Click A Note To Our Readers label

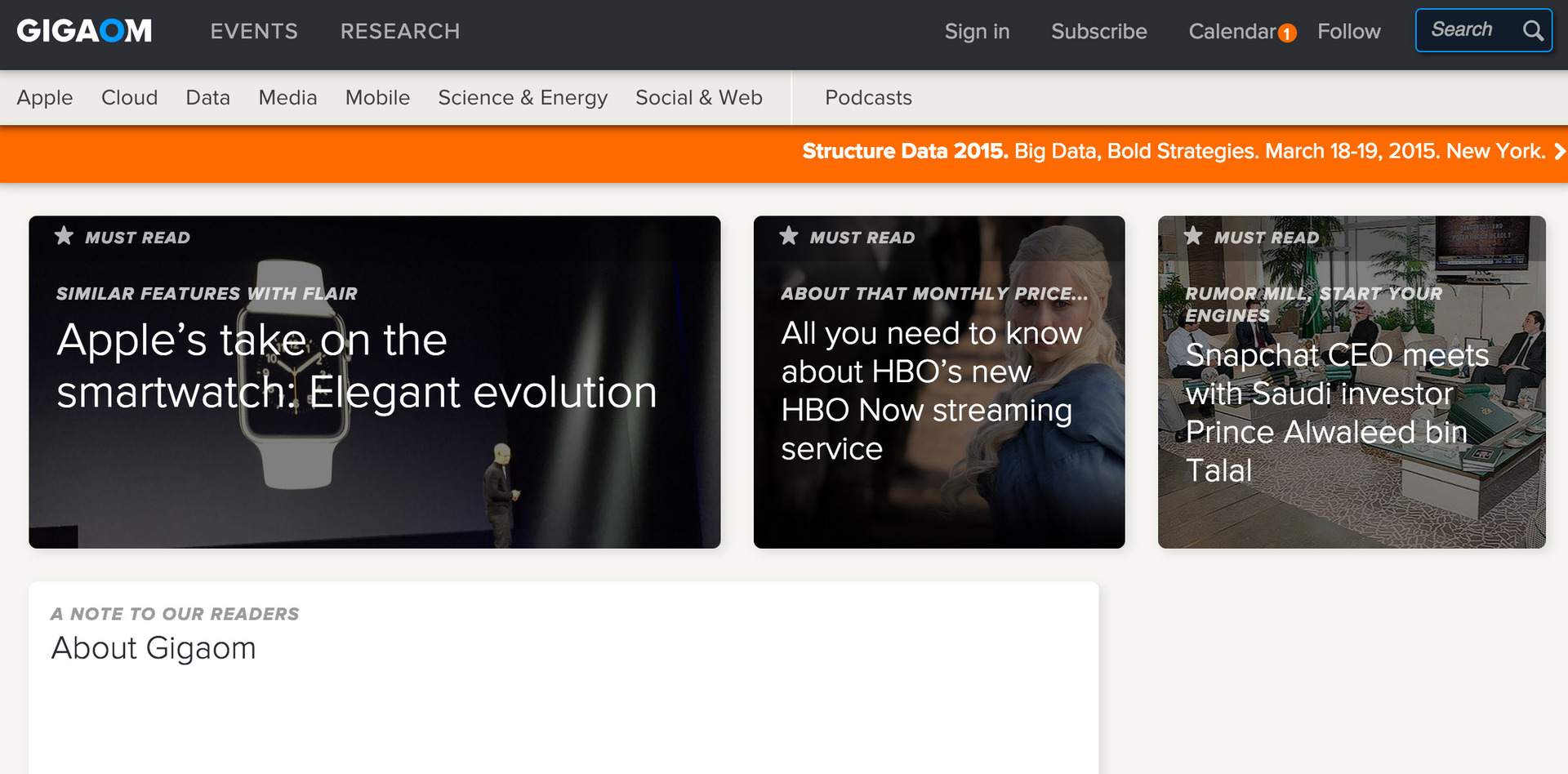point(175,614)
